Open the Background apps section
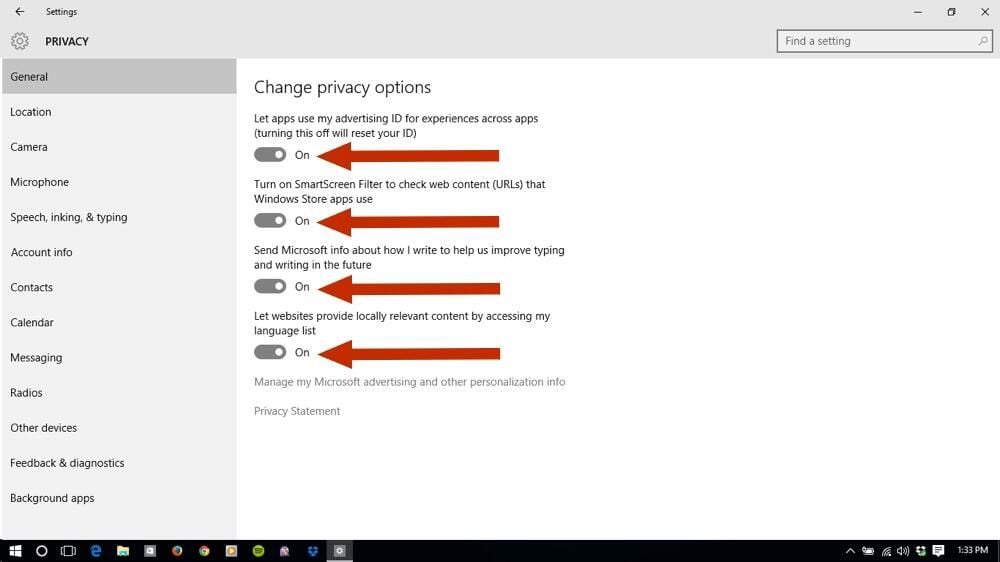Image resolution: width=1000 pixels, height=562 pixels. (119, 498)
